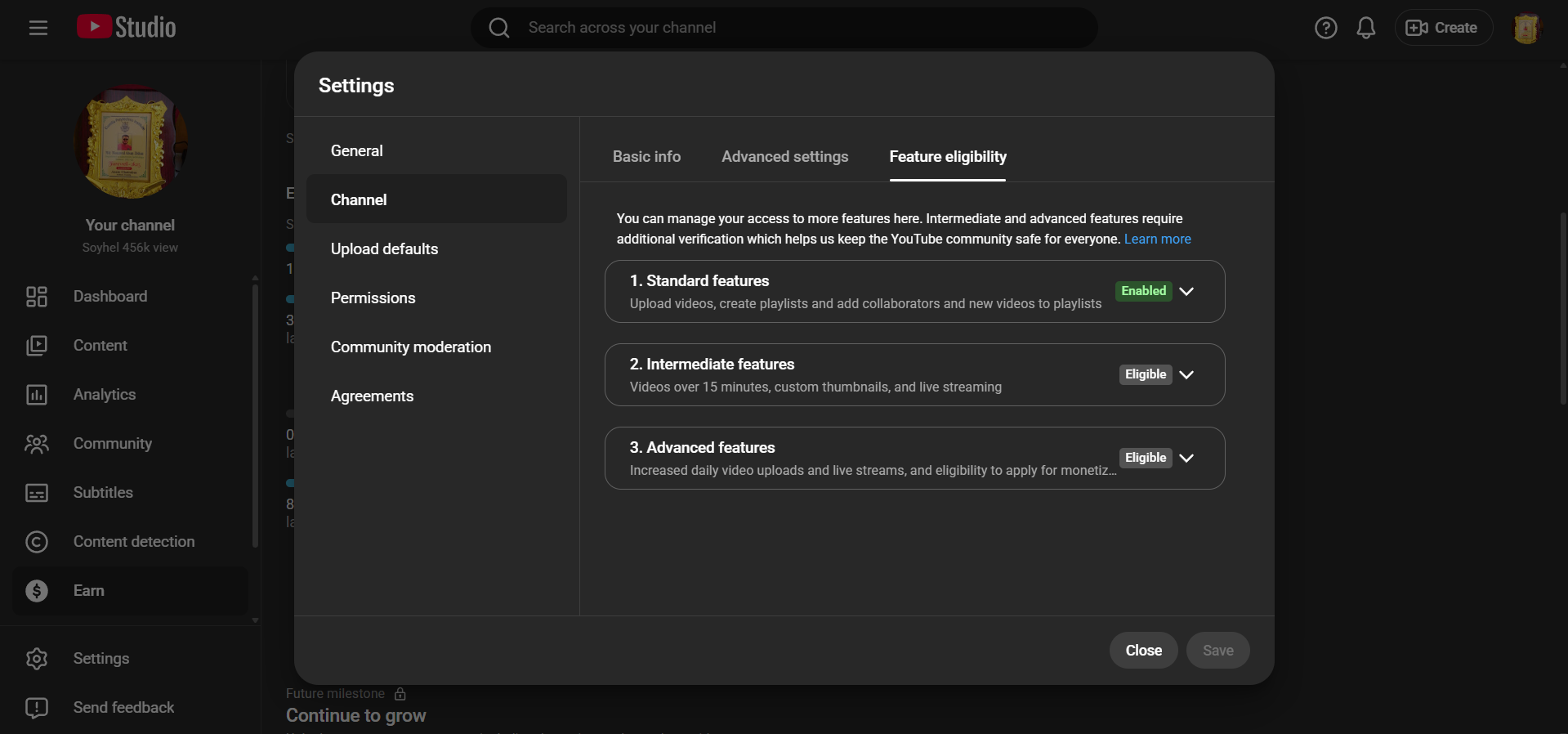Click the YouTube Studio logo
The image size is (1568, 734).
click(x=127, y=28)
